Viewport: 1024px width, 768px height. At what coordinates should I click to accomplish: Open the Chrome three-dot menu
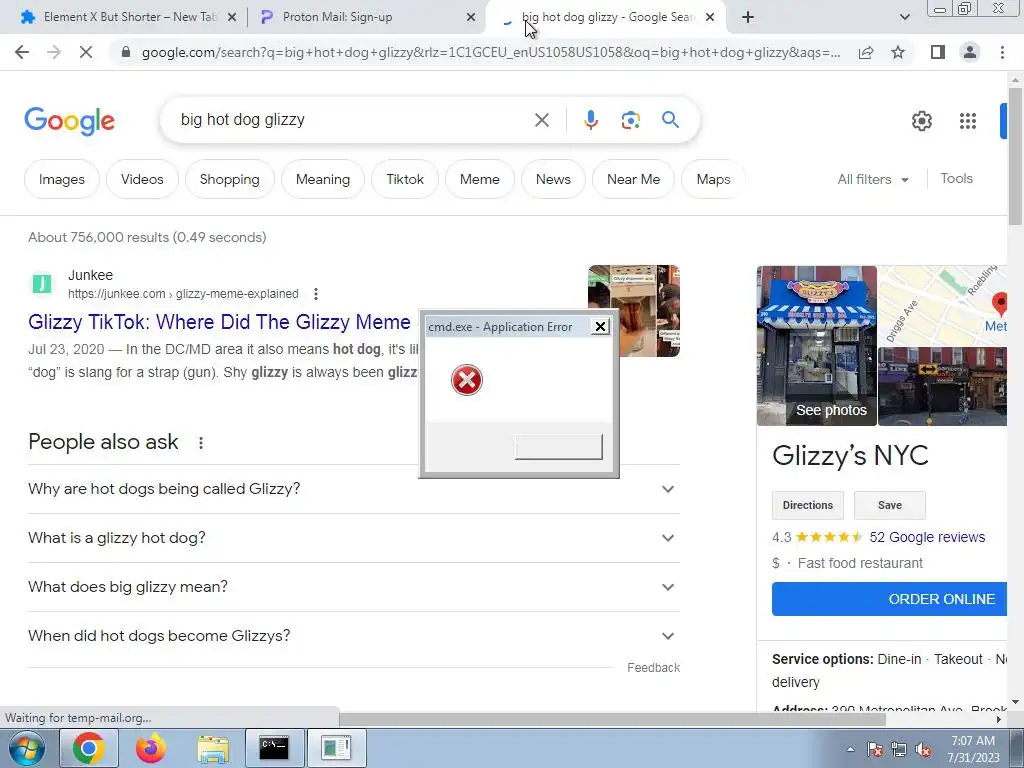click(1002, 52)
